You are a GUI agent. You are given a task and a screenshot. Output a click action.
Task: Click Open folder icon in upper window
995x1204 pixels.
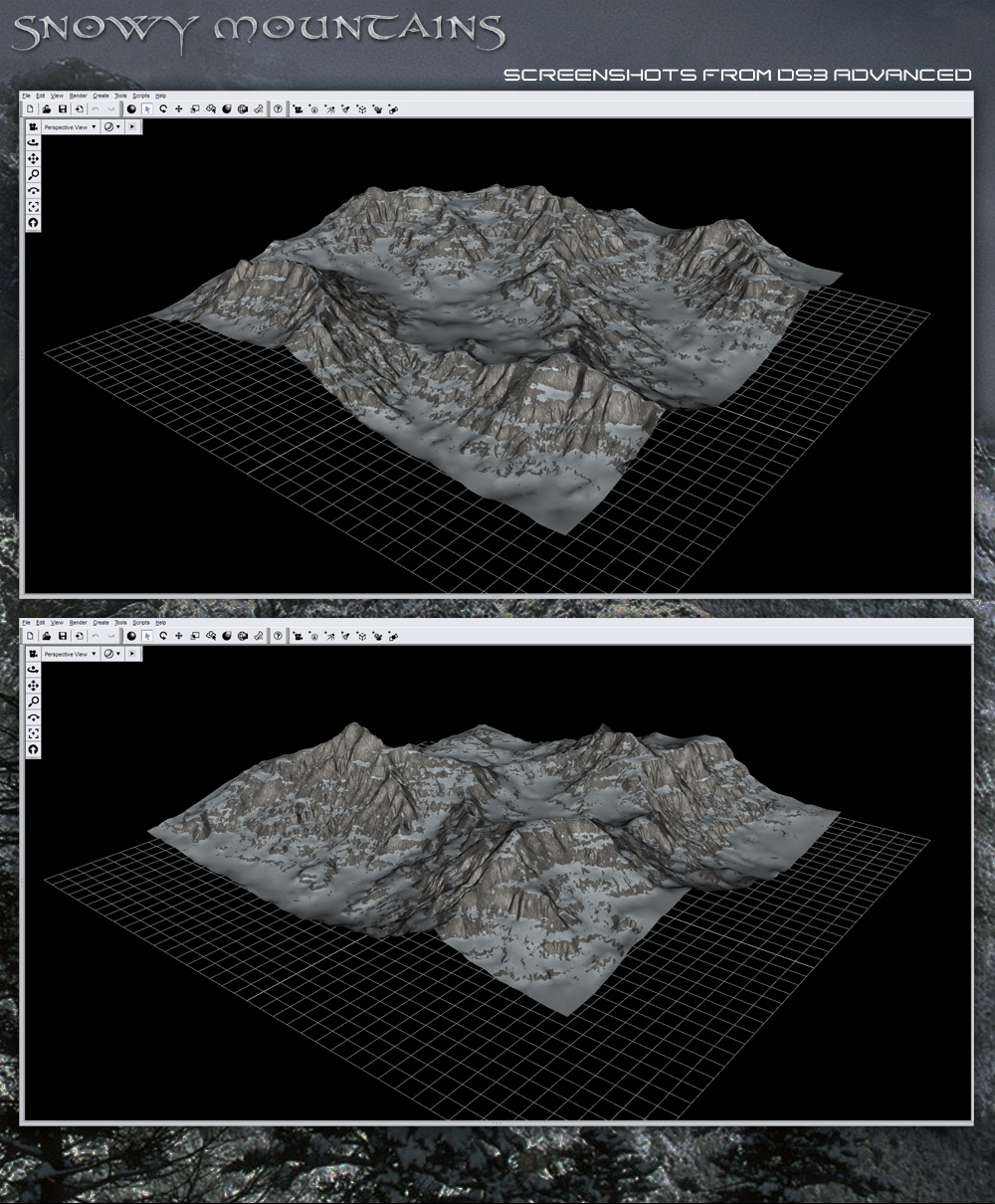pyautogui.click(x=47, y=108)
